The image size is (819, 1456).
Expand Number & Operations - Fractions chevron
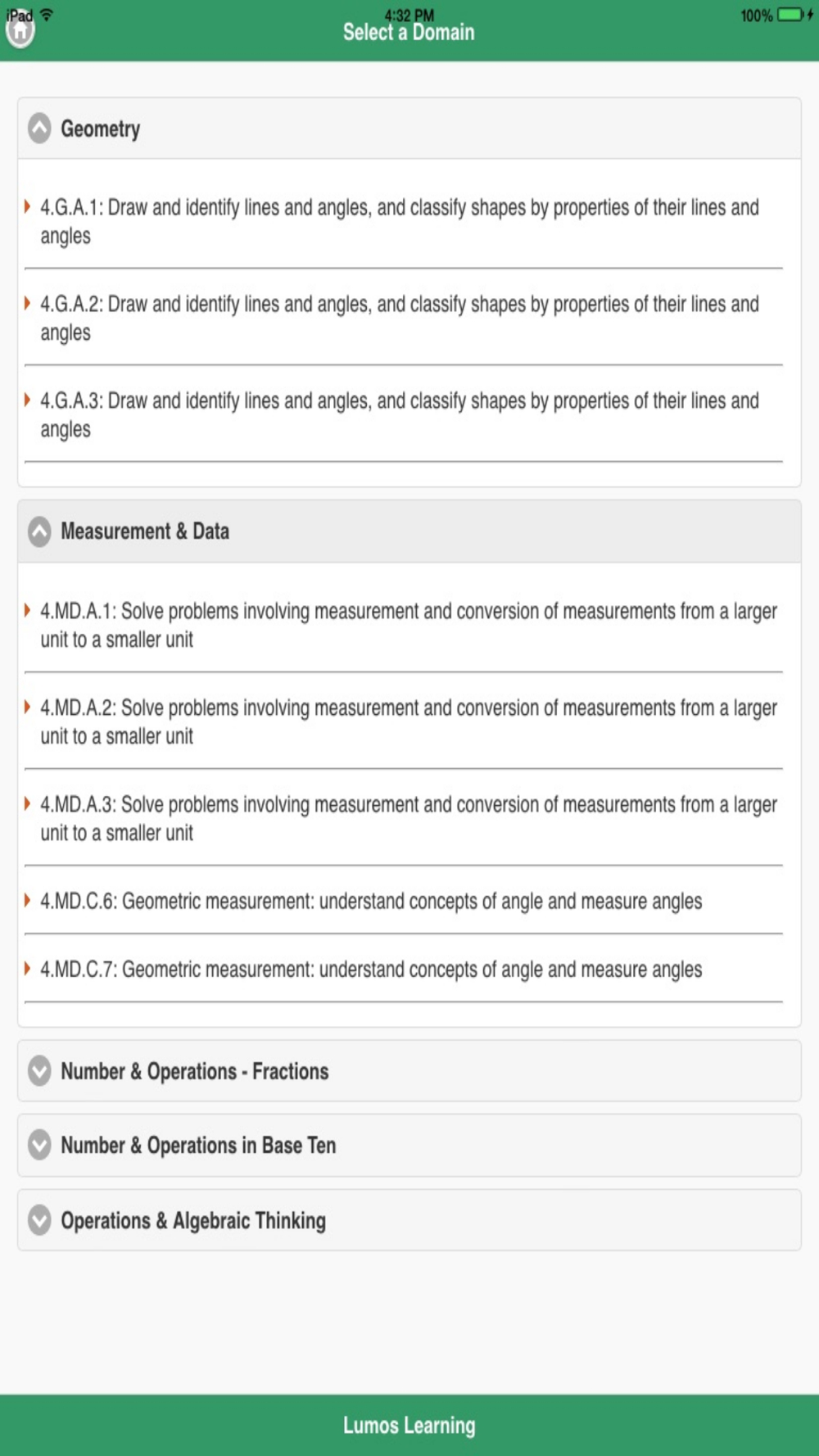(39, 1071)
